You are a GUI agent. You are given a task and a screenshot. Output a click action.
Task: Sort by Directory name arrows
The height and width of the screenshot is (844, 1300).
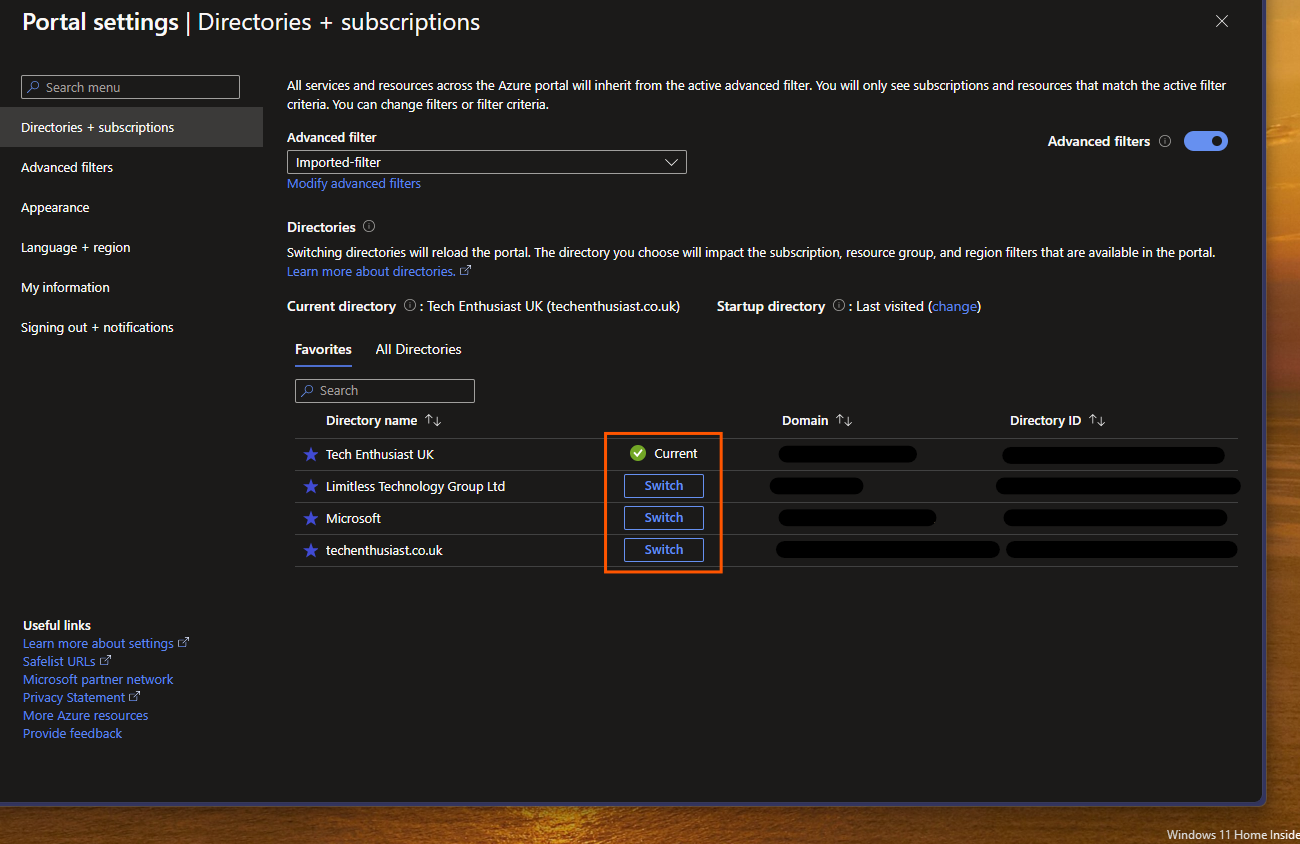[433, 421]
